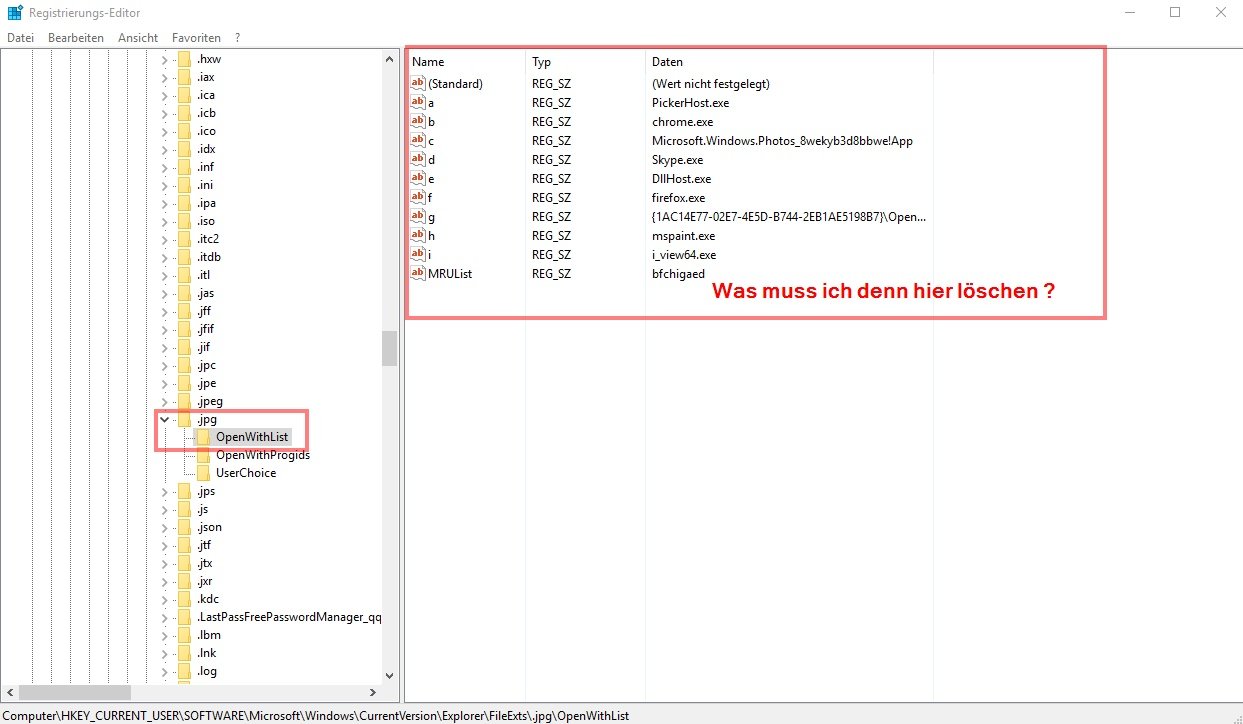Click the tree scroll-right arrow

(x=372, y=692)
